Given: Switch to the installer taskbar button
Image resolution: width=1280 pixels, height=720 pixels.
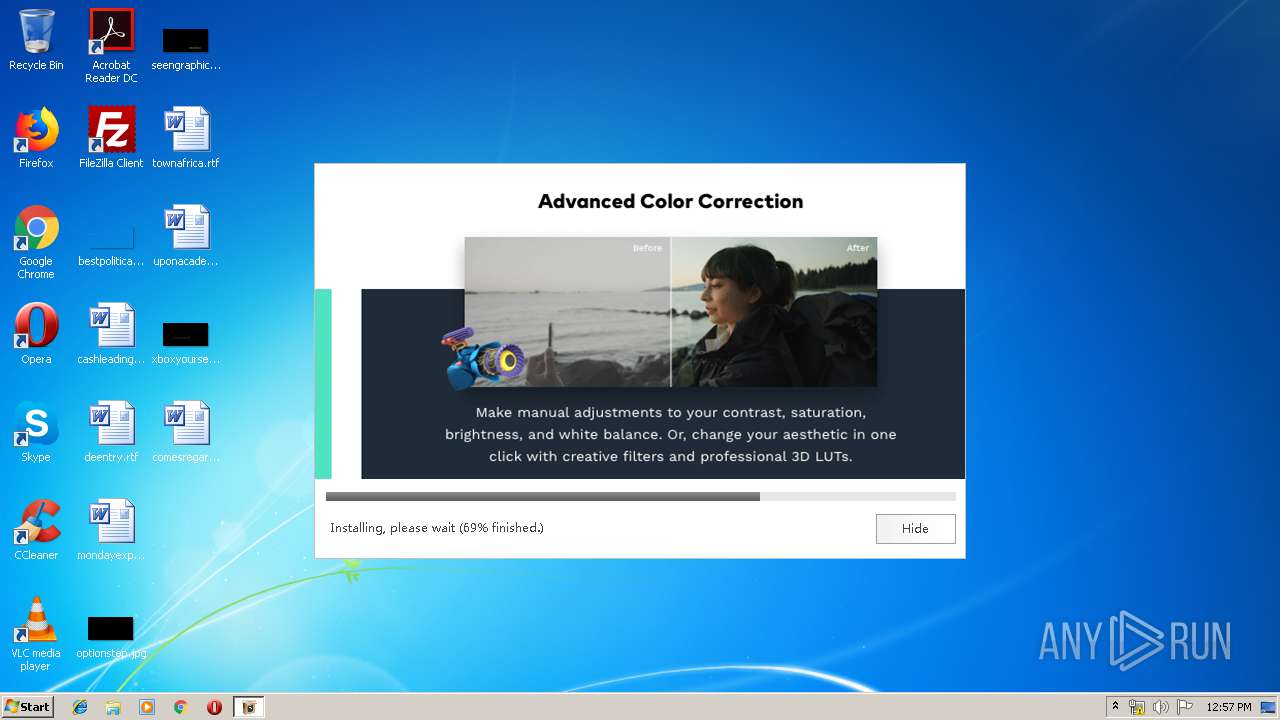Looking at the screenshot, I should coord(249,707).
